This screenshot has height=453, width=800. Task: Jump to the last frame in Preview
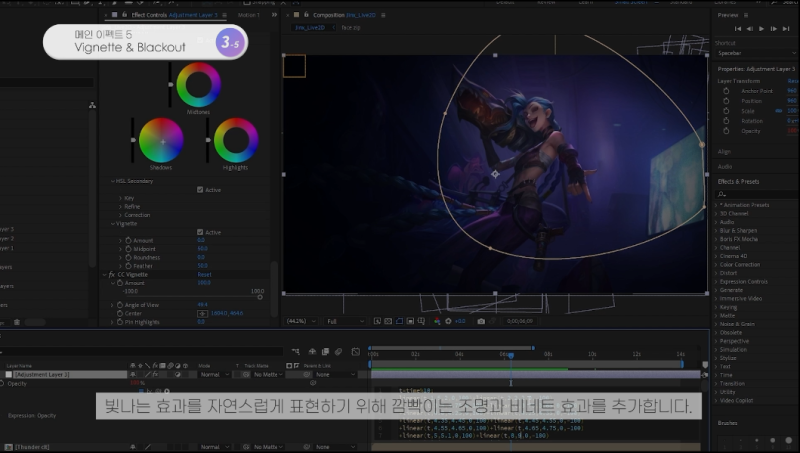[x=788, y=29]
